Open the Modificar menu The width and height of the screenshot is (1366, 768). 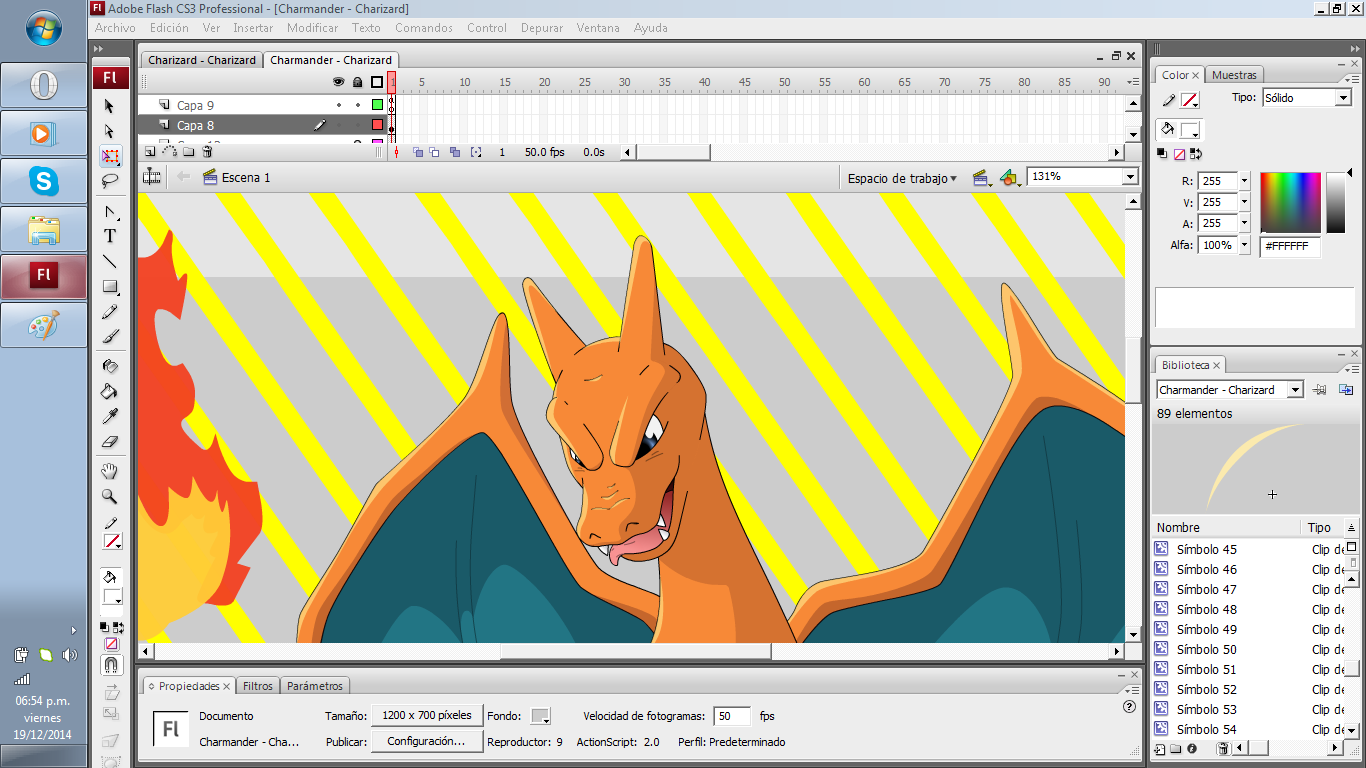[312, 28]
